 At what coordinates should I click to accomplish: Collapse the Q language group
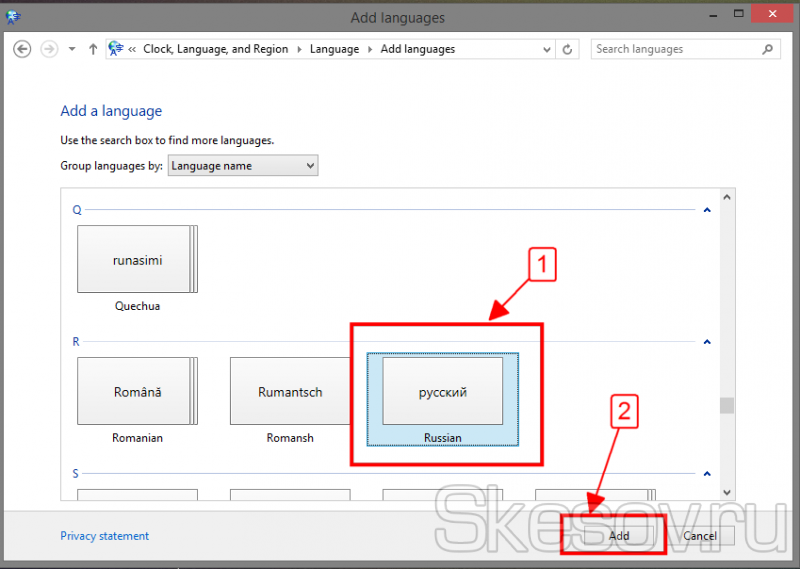[x=707, y=210]
